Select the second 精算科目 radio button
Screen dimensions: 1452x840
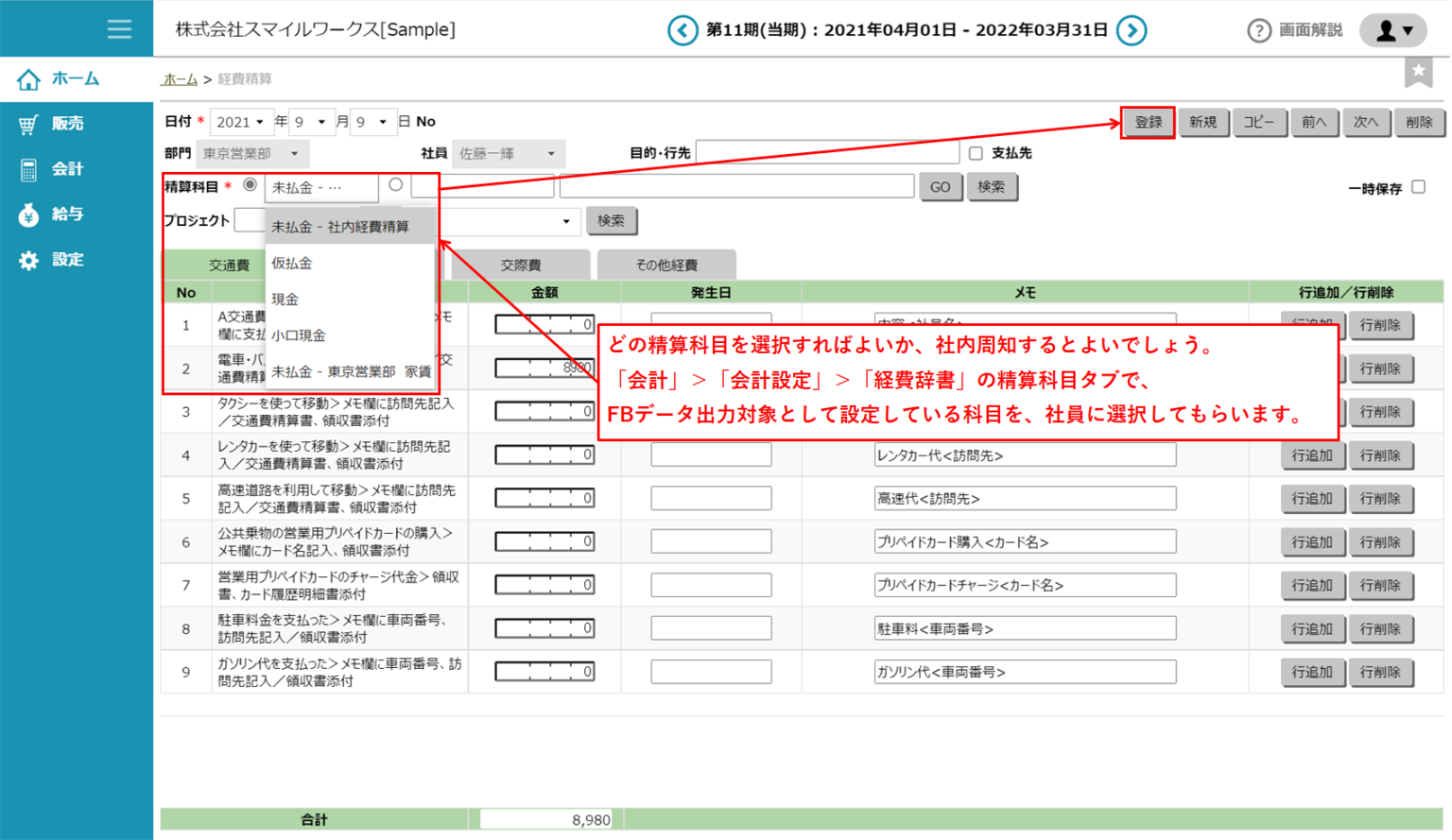[x=396, y=186]
